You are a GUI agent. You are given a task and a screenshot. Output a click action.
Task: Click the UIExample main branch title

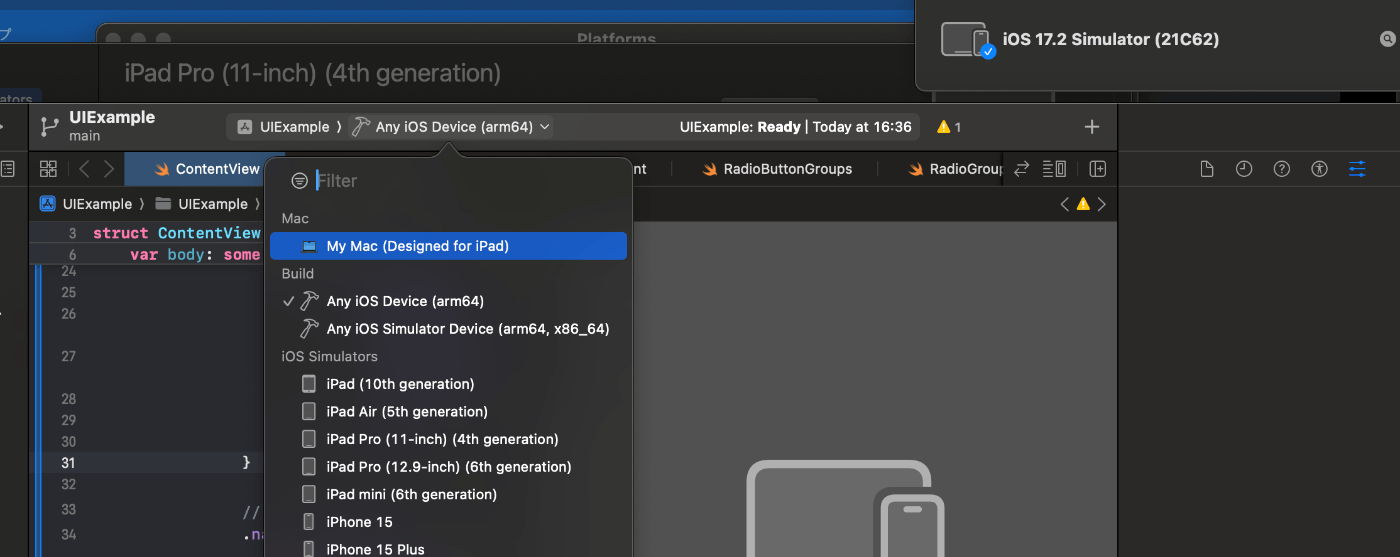[112, 126]
